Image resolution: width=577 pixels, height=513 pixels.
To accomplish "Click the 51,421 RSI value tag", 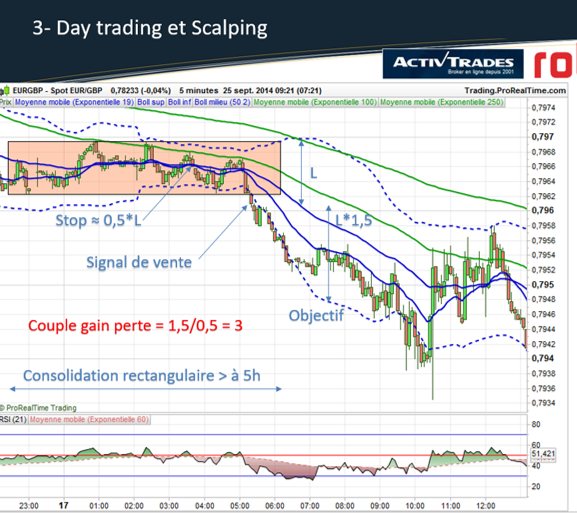I will pos(543,454).
